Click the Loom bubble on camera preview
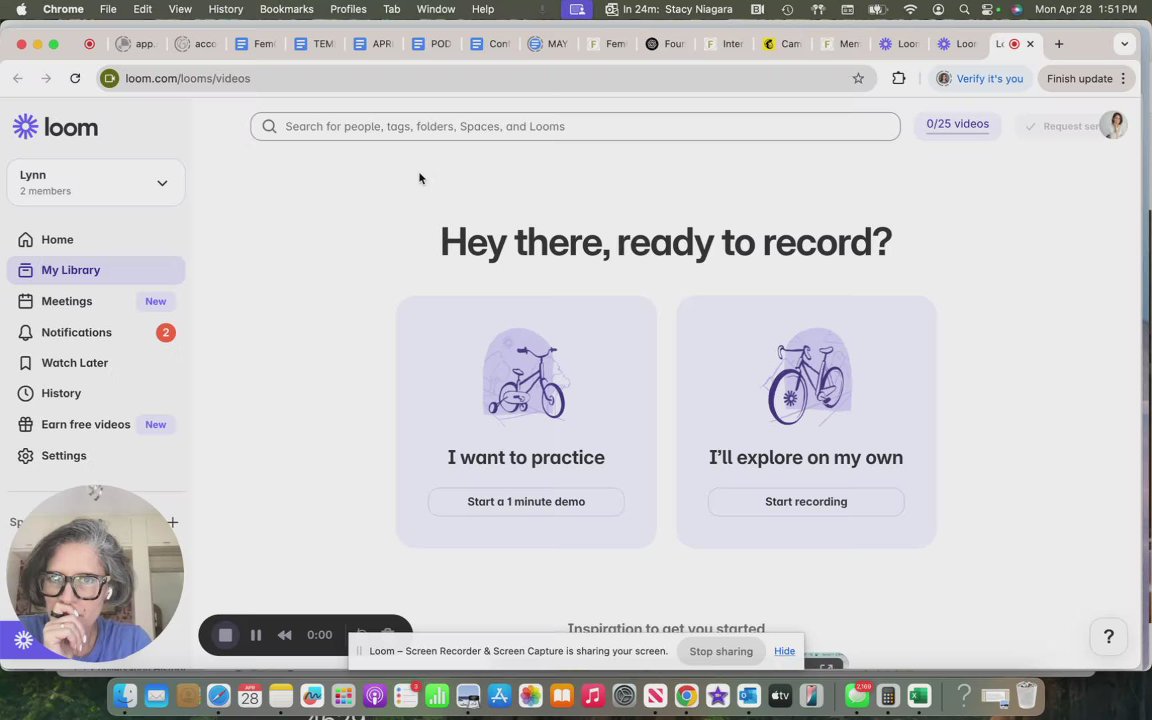The width and height of the screenshot is (1152, 720). 23,640
